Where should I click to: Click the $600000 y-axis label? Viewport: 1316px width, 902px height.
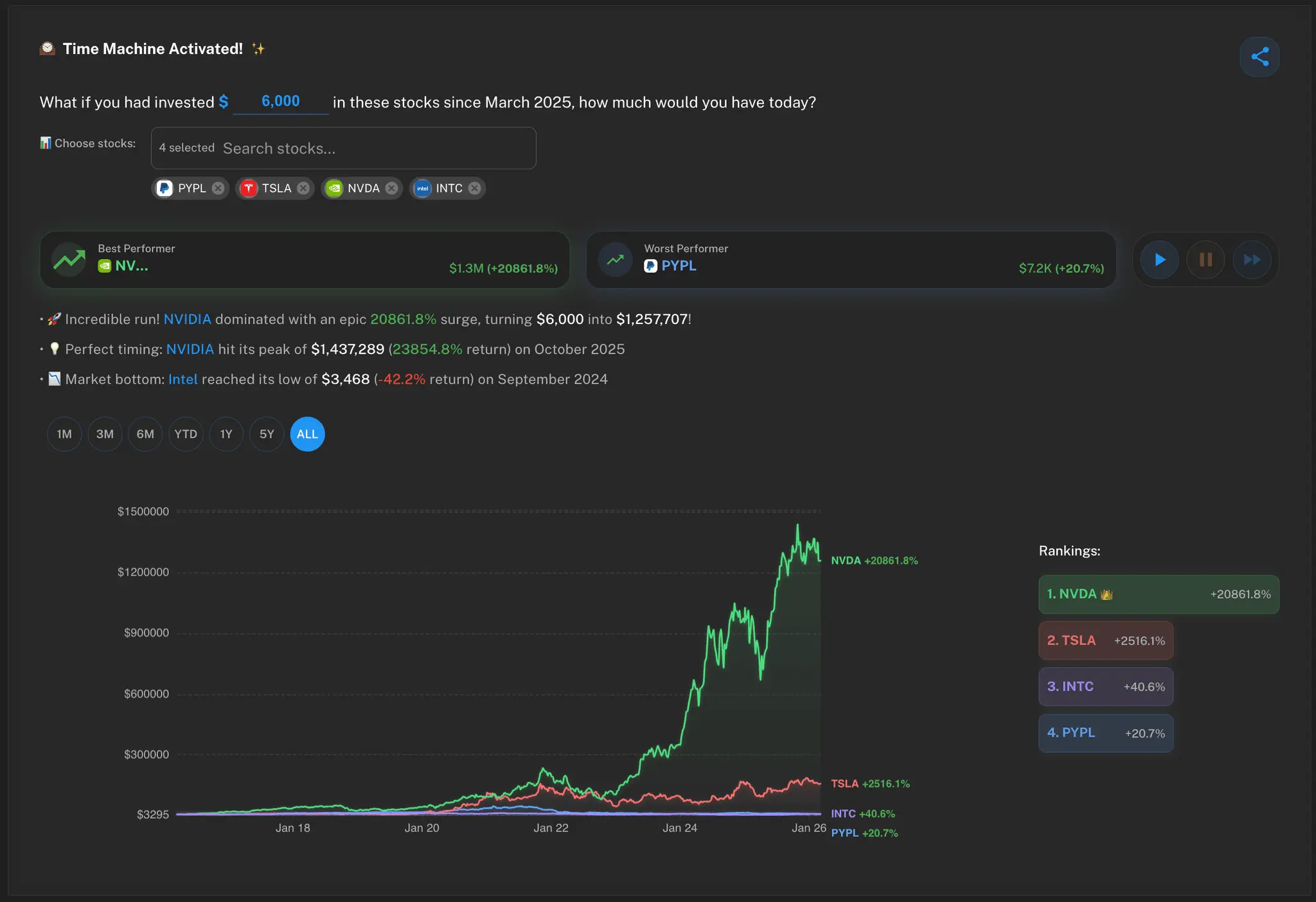pyautogui.click(x=147, y=694)
